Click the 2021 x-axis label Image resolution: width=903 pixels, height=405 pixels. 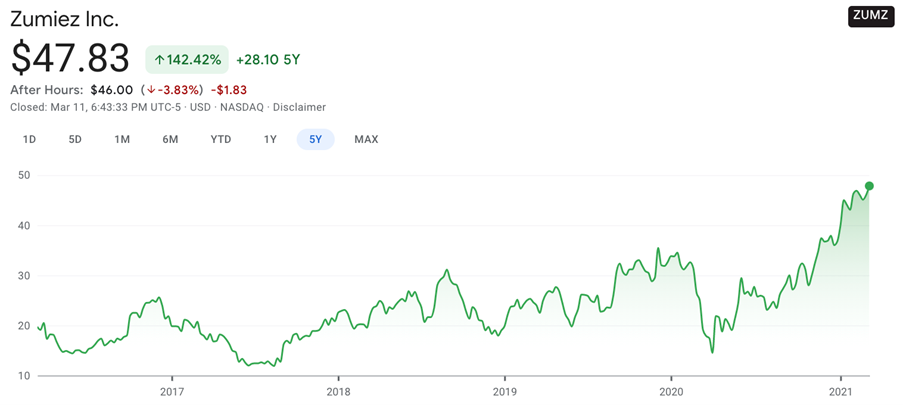841,393
